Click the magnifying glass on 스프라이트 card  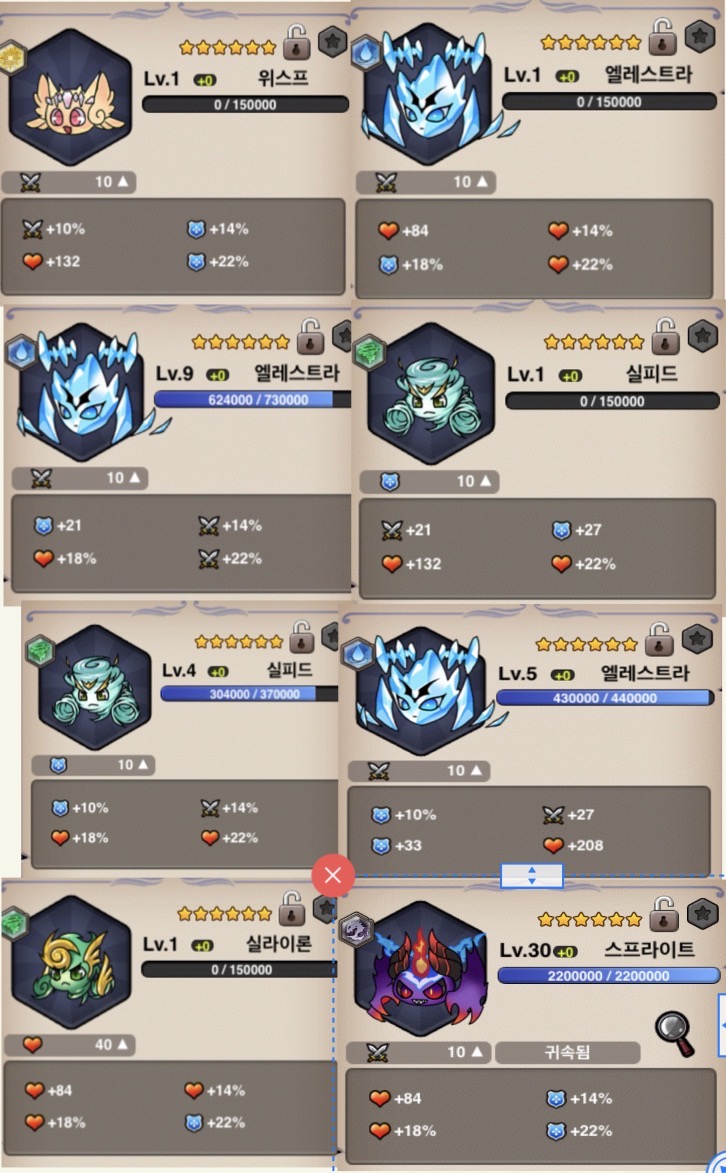(x=675, y=1033)
